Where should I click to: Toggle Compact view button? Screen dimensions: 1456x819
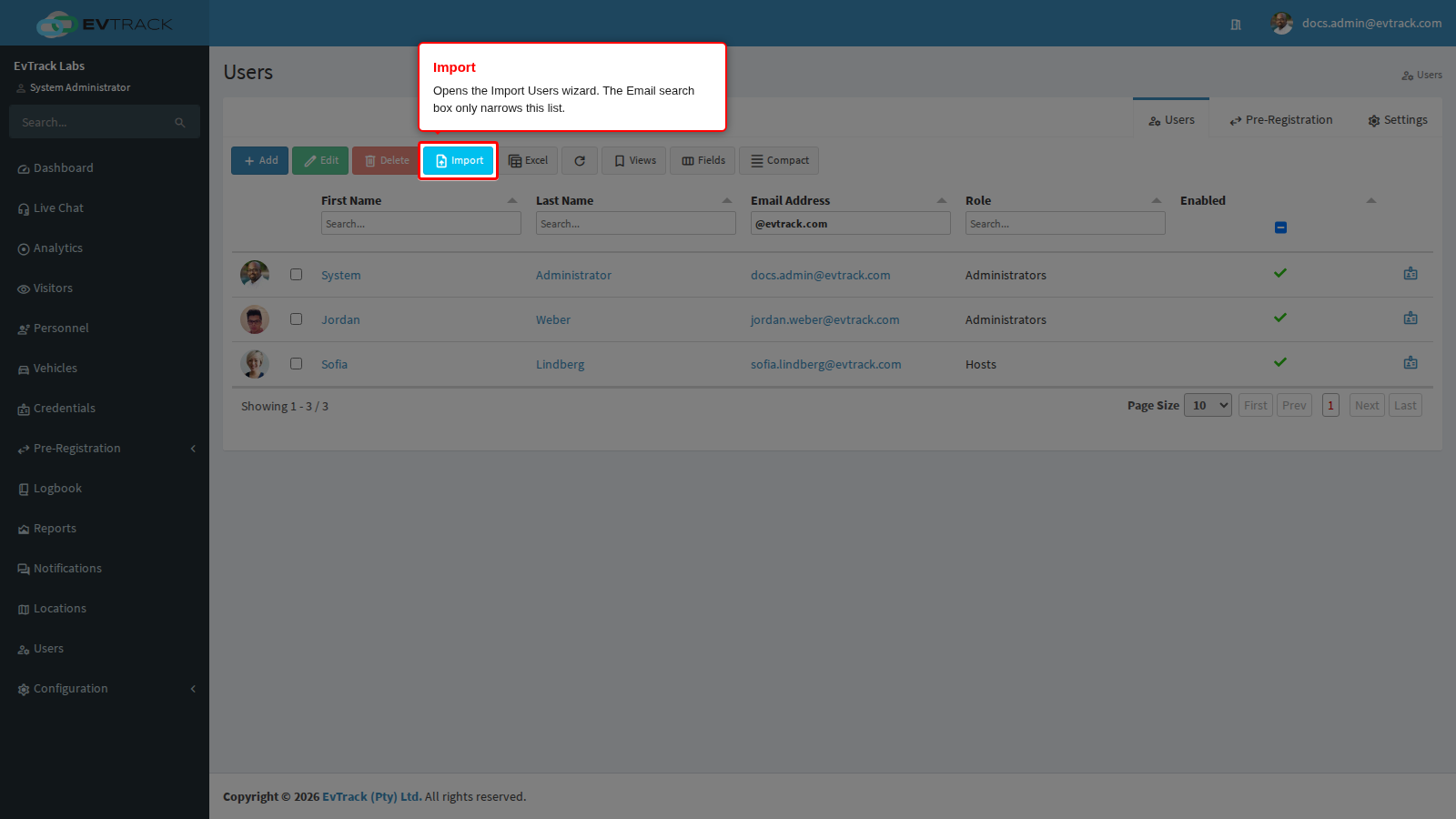779,161
